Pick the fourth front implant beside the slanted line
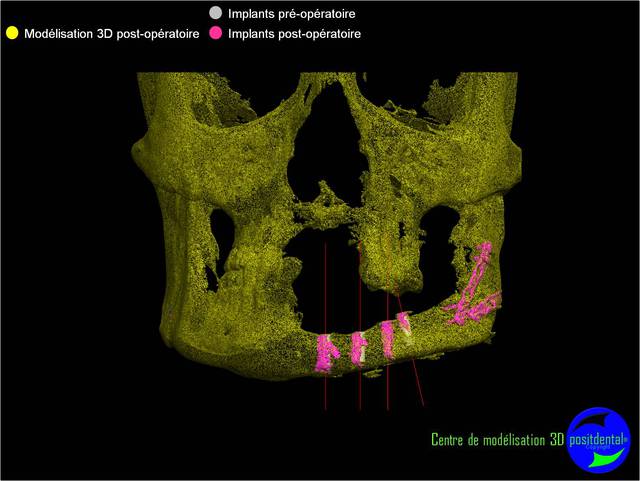Screen dimensions: 640x481 coord(405,325)
